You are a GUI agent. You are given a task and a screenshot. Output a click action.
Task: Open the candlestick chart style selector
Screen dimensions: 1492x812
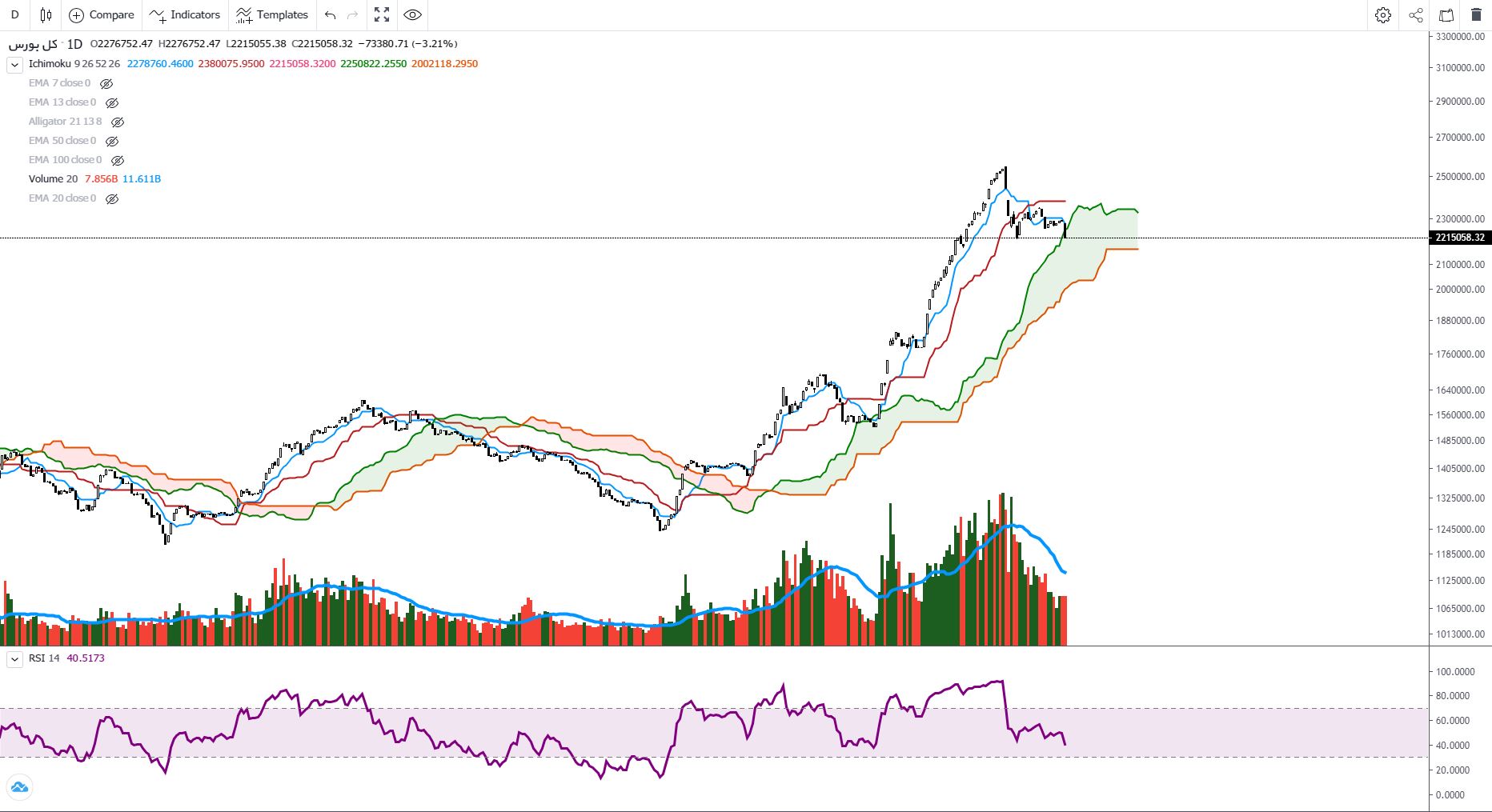click(46, 15)
